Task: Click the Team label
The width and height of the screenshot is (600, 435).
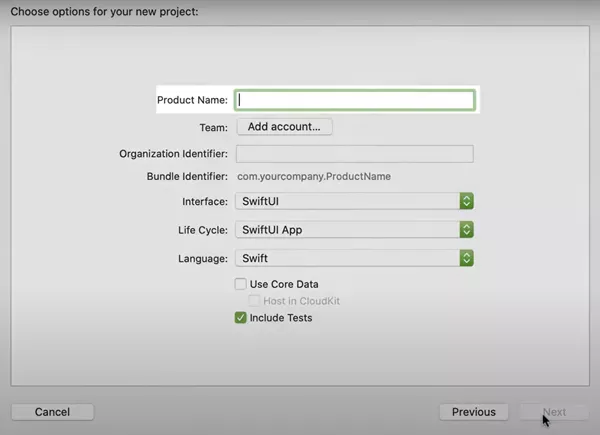Action: click(214, 127)
